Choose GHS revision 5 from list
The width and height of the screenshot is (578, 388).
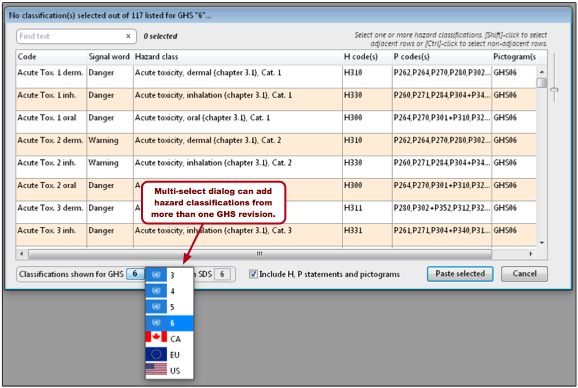(169, 307)
